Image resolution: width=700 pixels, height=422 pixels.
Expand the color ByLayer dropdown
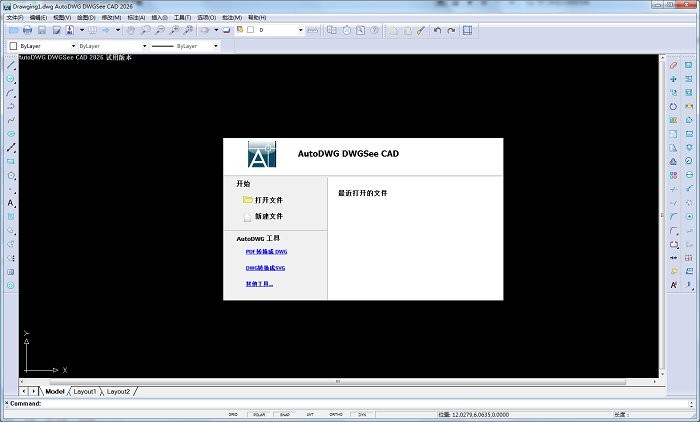(x=73, y=46)
